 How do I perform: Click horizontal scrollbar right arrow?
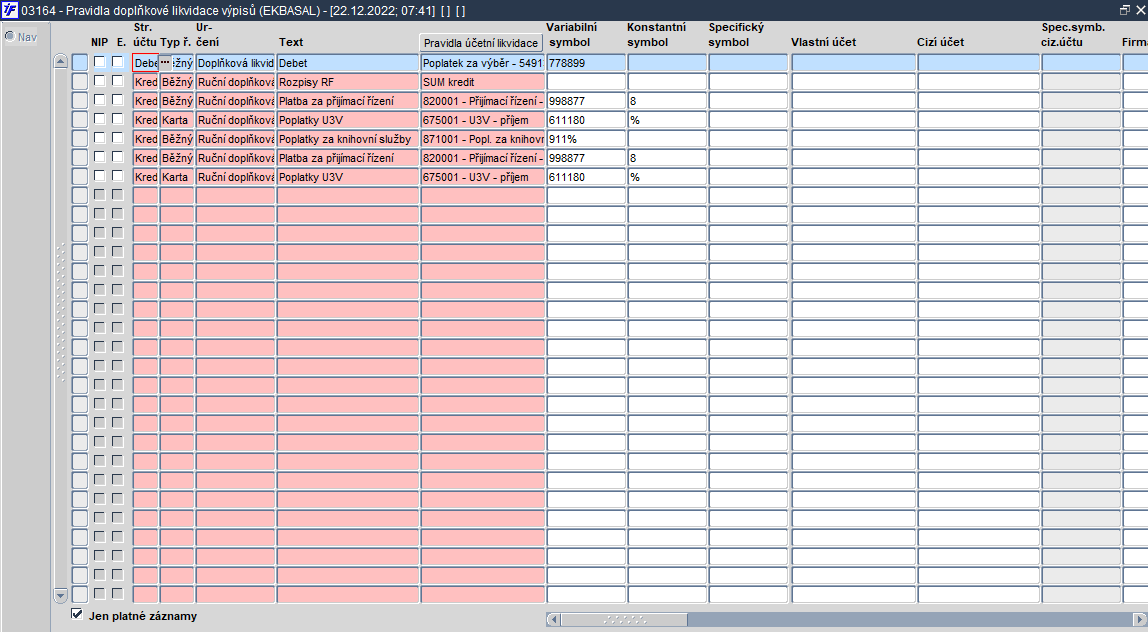pos(1139,620)
